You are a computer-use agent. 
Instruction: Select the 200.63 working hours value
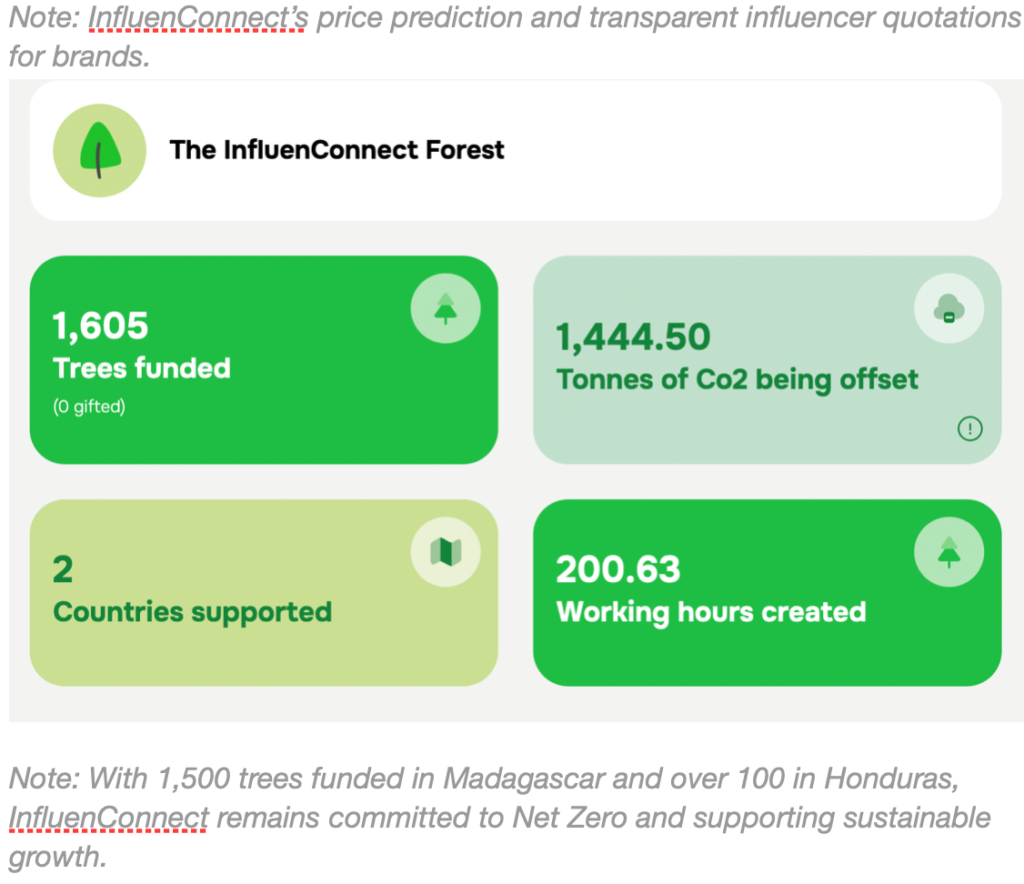(x=618, y=570)
